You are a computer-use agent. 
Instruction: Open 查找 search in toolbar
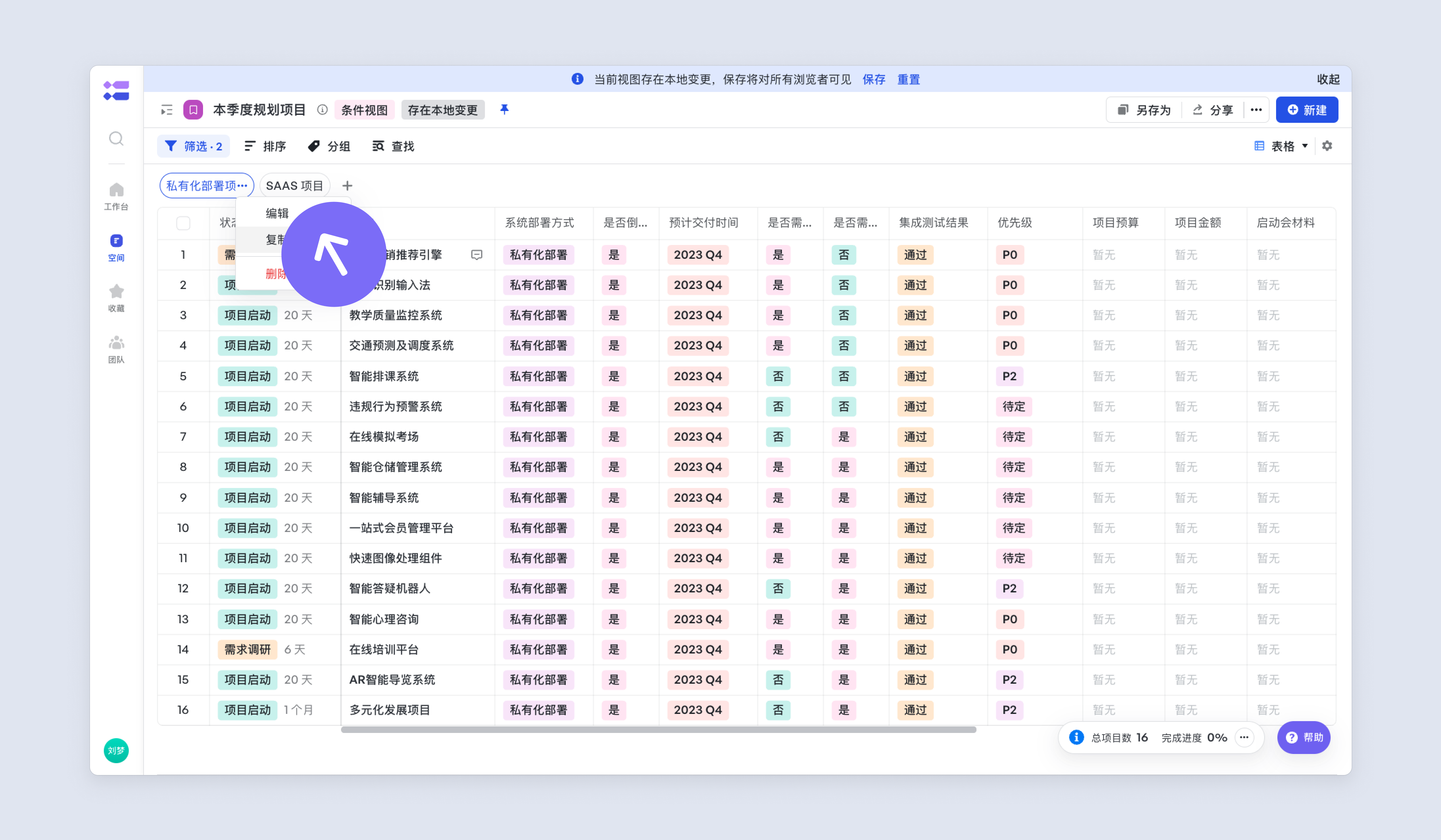pyautogui.click(x=393, y=146)
